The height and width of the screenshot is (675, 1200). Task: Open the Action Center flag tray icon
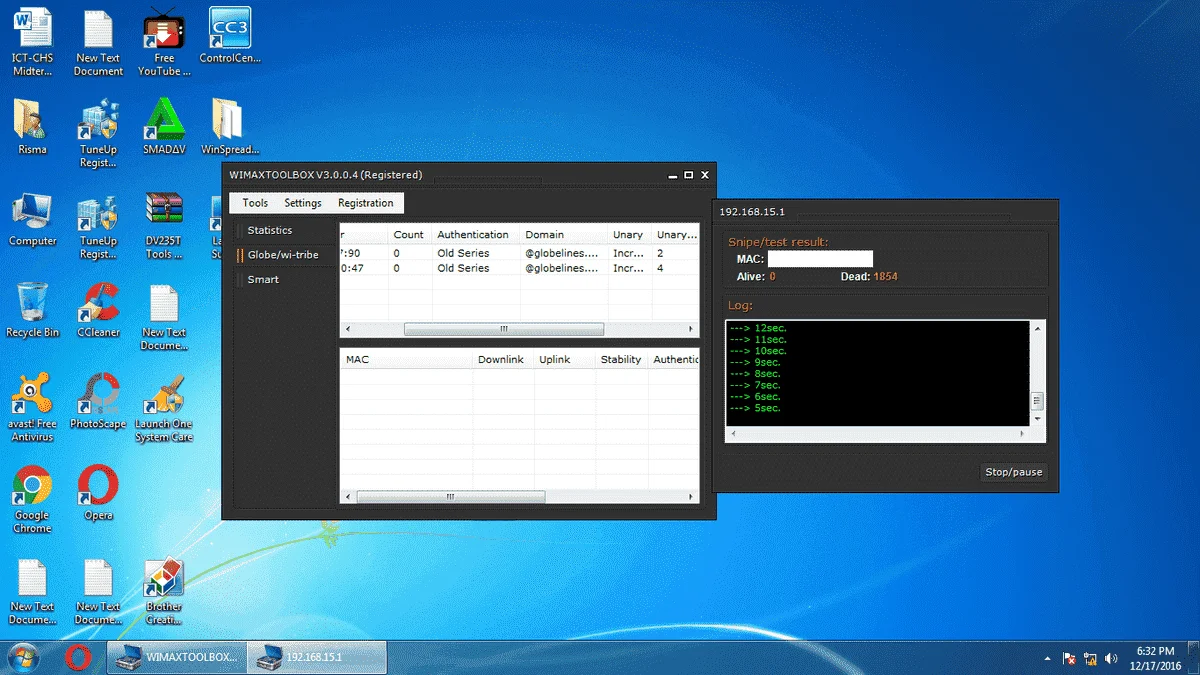(1070, 659)
